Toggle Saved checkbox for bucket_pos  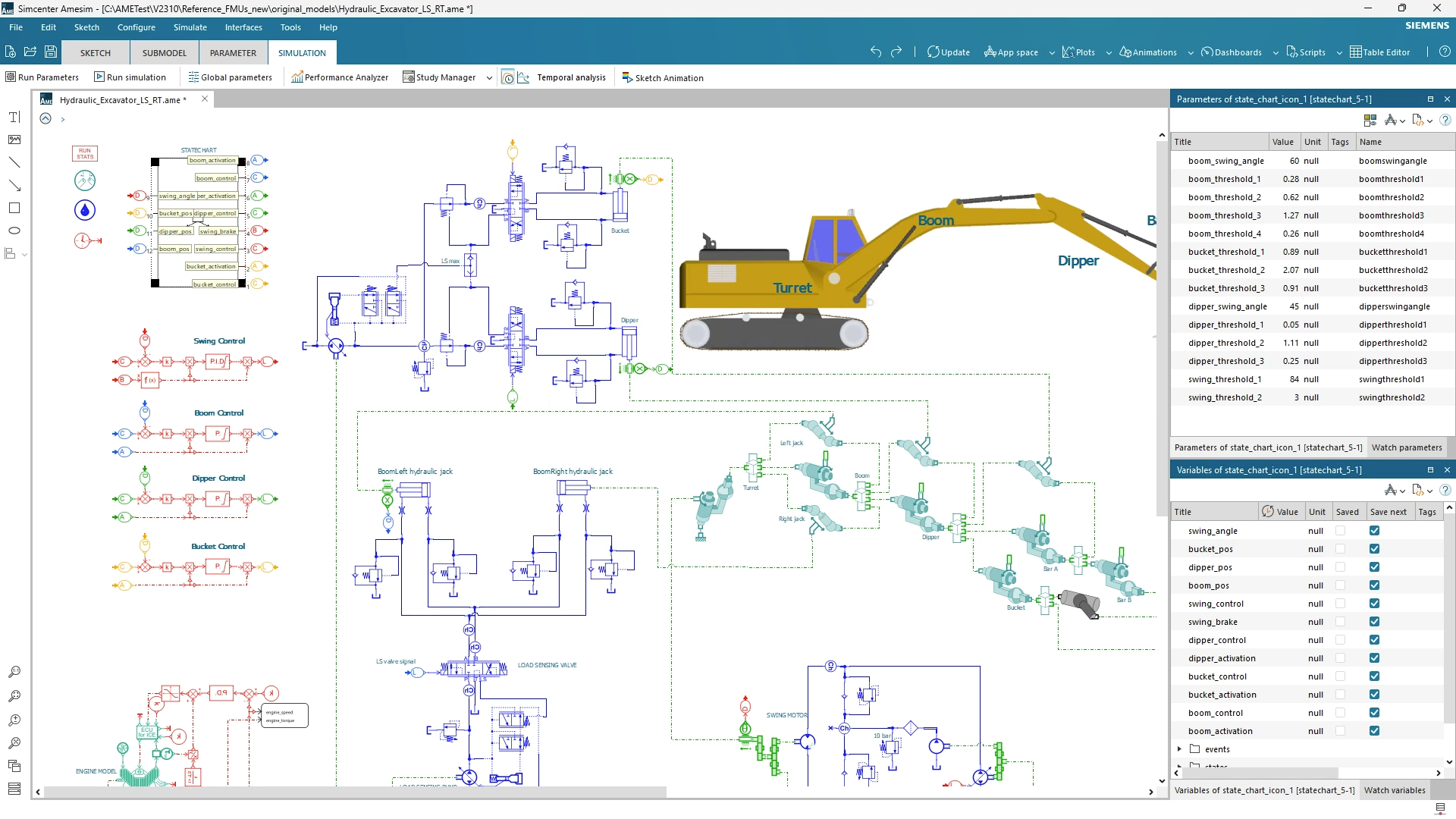pyautogui.click(x=1340, y=549)
